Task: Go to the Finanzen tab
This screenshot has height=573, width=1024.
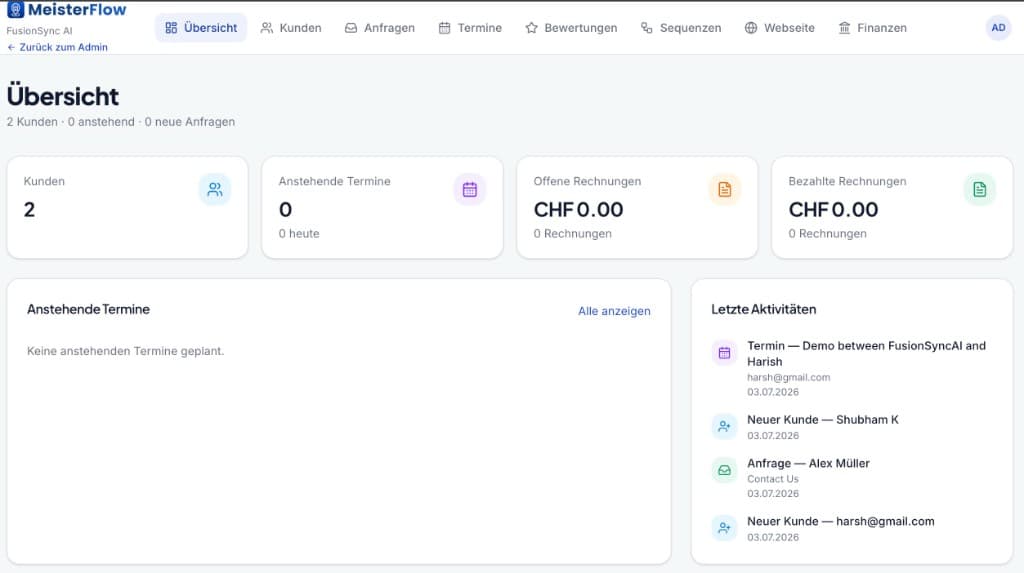Action: click(x=872, y=27)
